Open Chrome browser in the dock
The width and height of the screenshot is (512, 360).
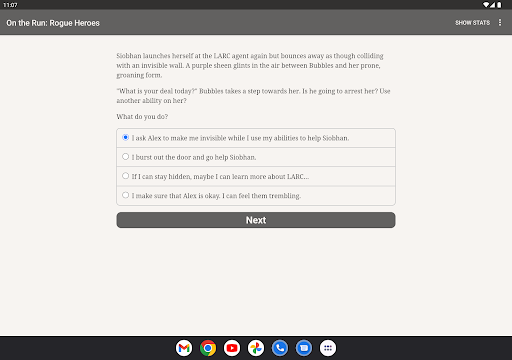[208, 348]
